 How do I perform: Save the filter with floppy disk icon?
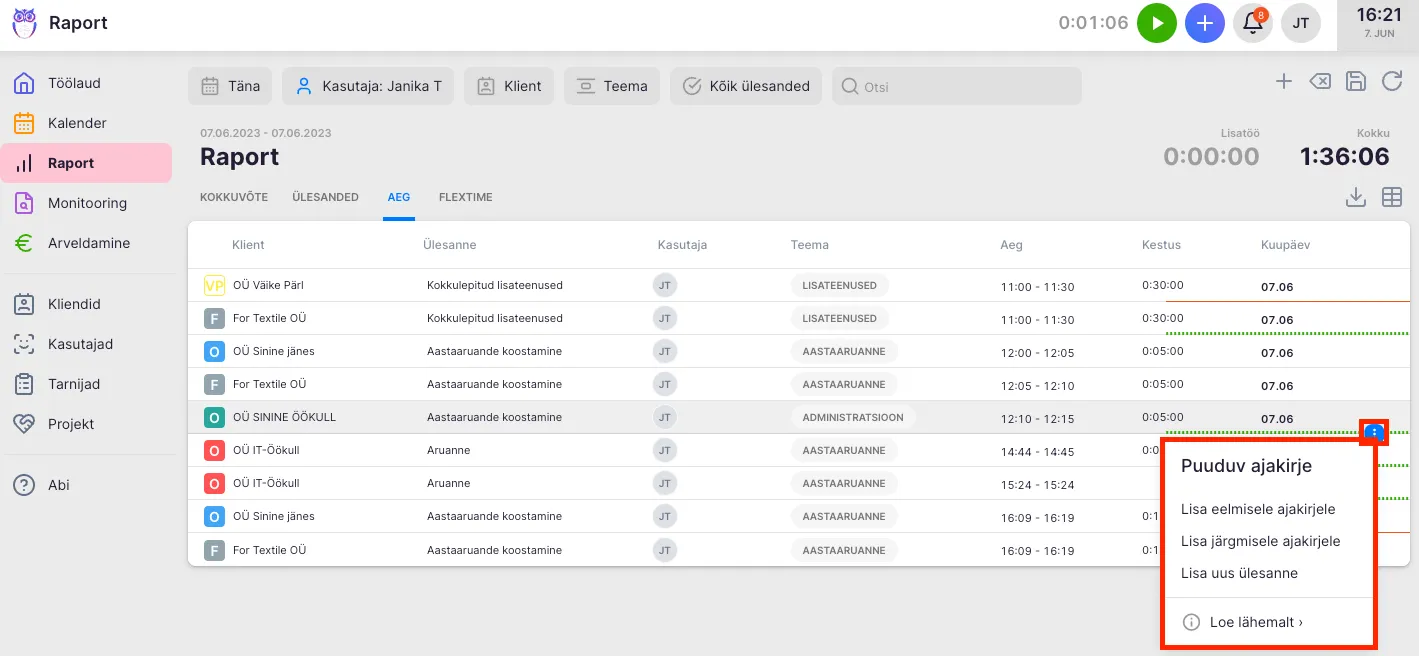[x=1355, y=82]
